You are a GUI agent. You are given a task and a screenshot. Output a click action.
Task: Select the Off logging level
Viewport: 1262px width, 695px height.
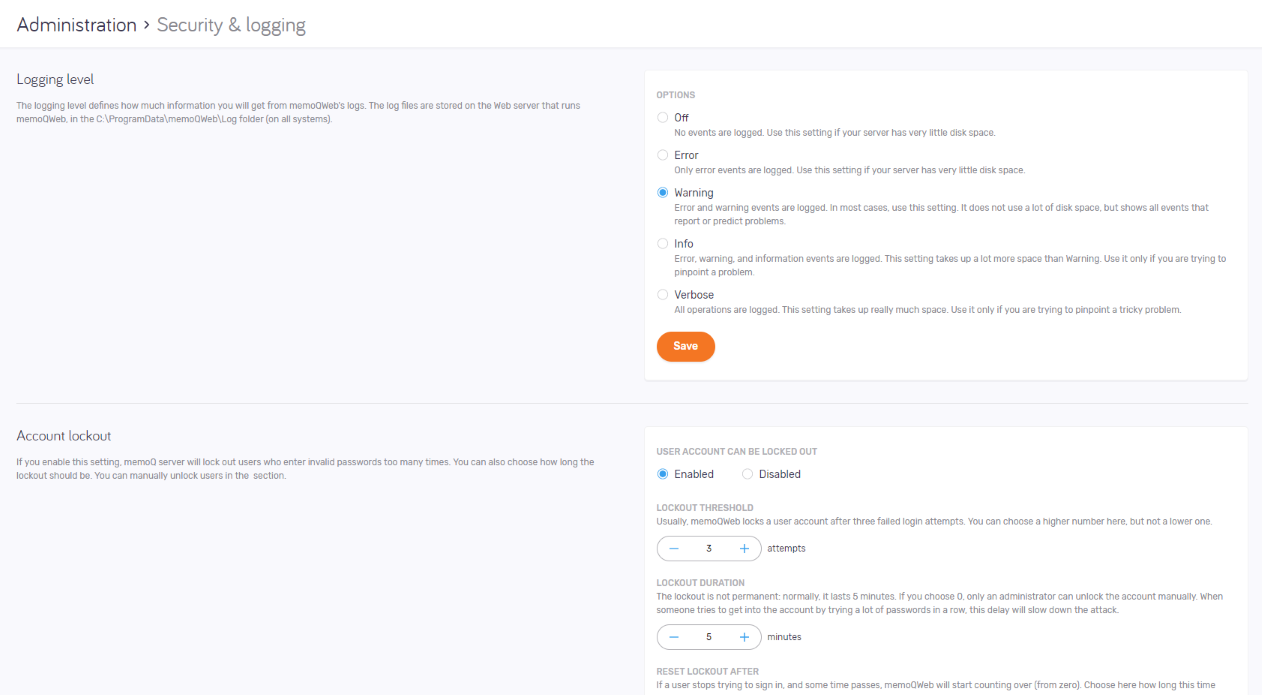click(662, 118)
